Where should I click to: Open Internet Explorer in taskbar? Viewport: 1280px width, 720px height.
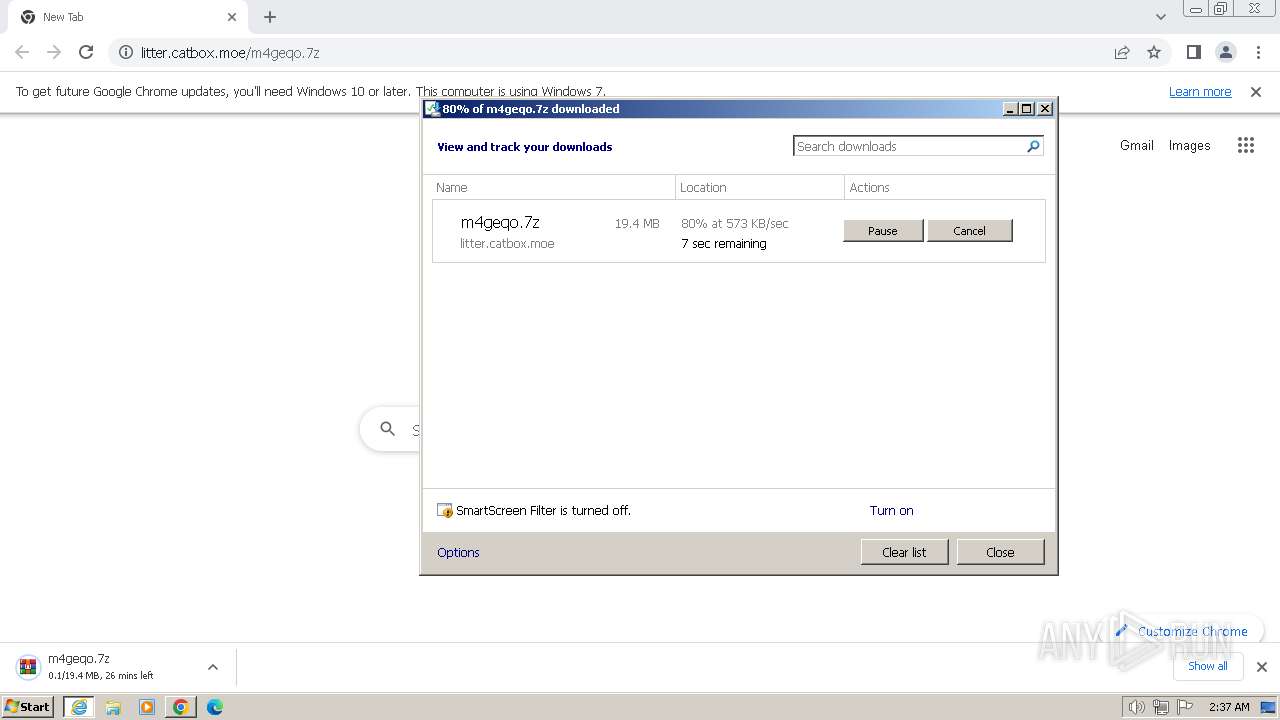coord(79,707)
